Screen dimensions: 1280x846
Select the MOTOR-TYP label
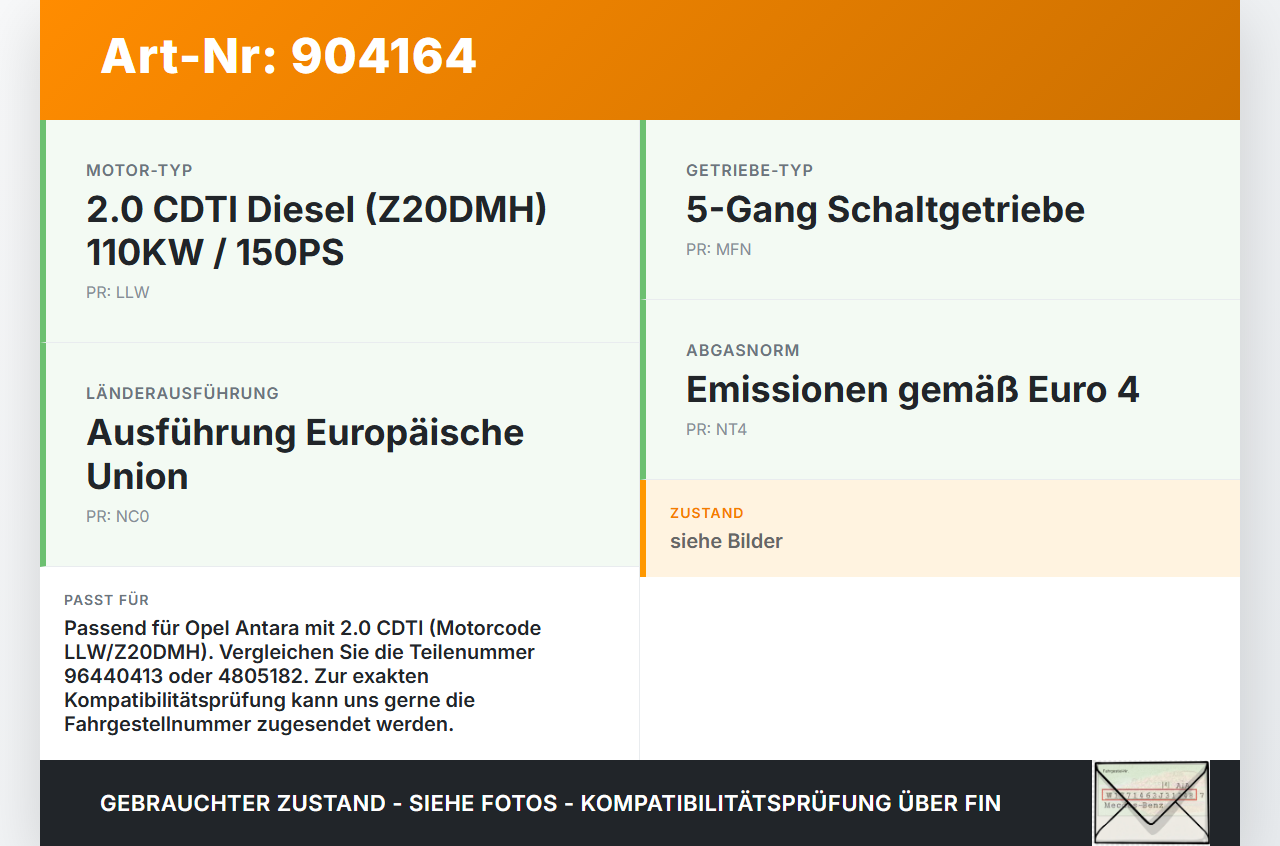tap(139, 170)
